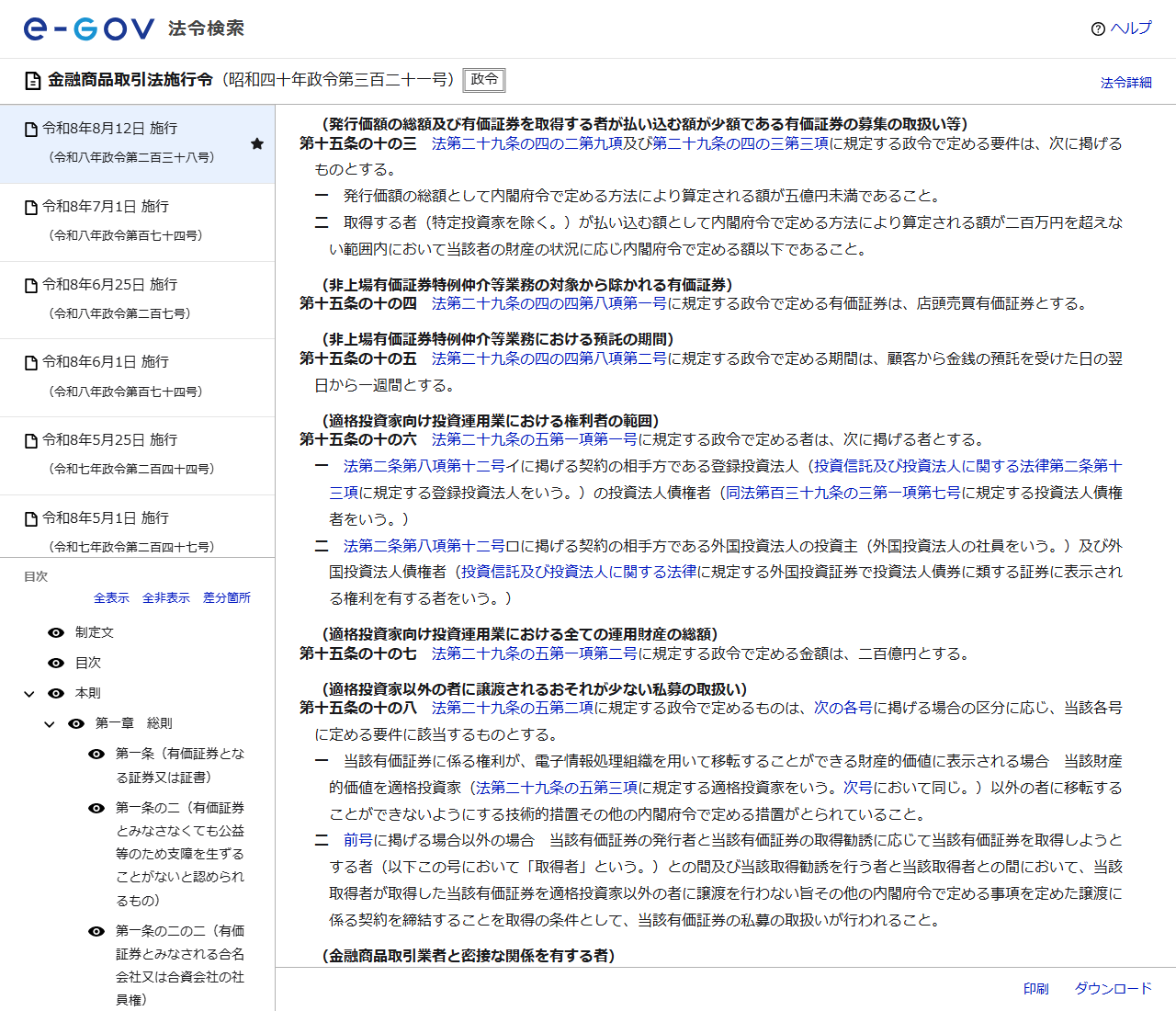Click document icon for 令和8年5月25日 施行
This screenshot has width=1176, height=1011.
pyautogui.click(x=31, y=441)
